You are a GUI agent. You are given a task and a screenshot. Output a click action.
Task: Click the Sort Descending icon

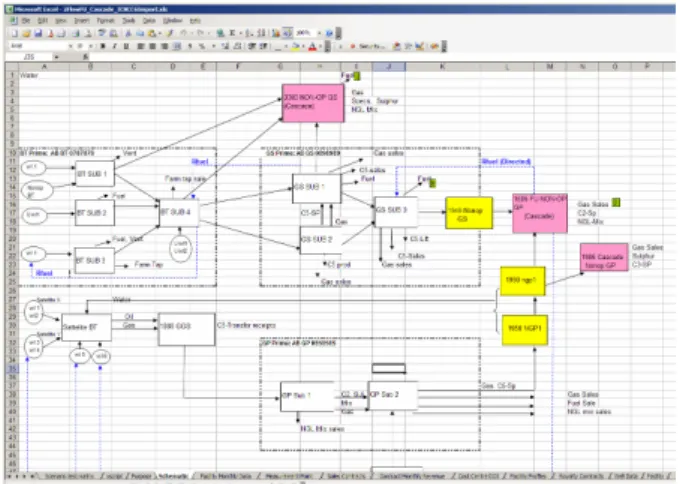[x=261, y=33]
